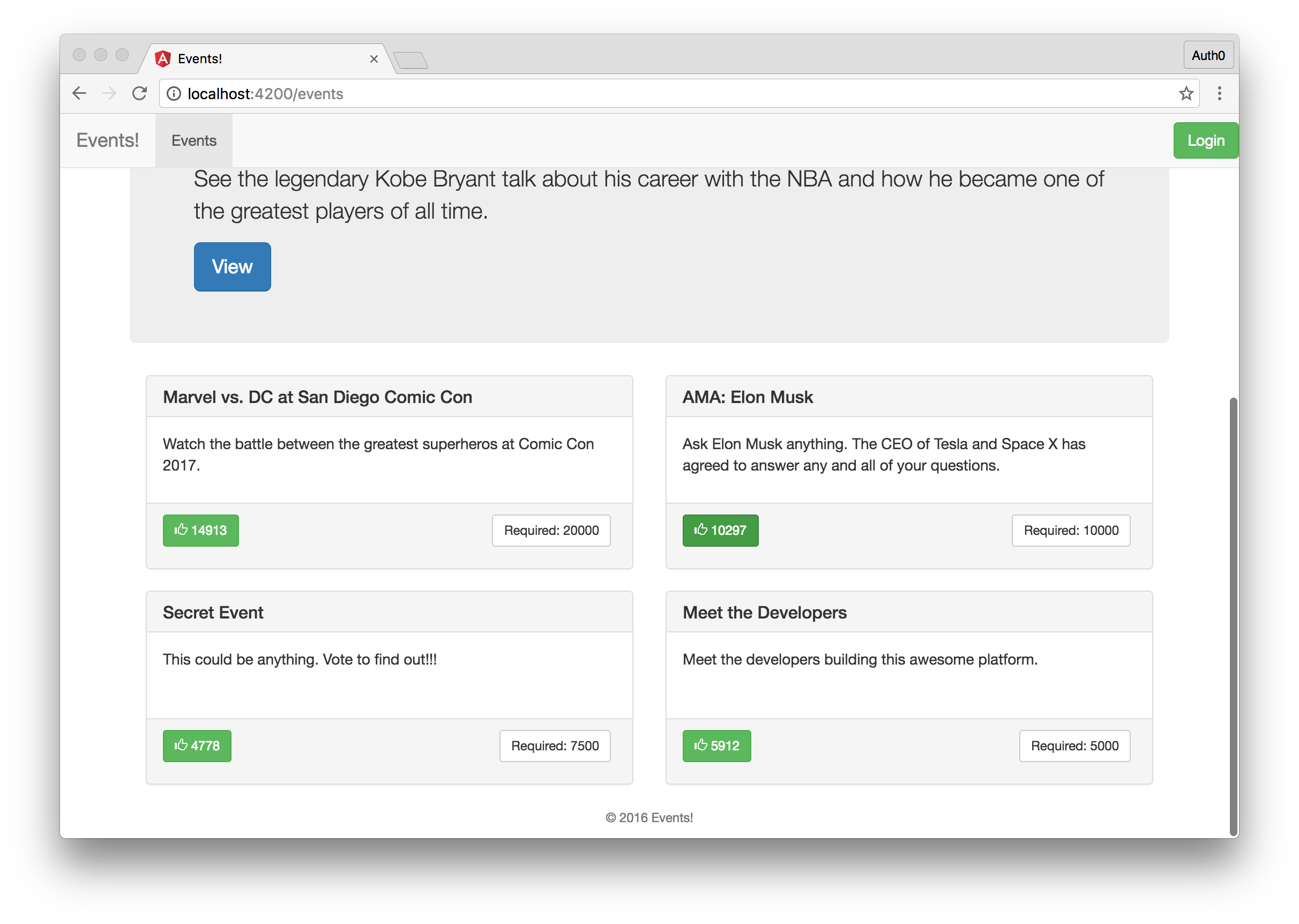1299x924 pixels.
Task: Click the gray close window button
Action: (x=79, y=55)
